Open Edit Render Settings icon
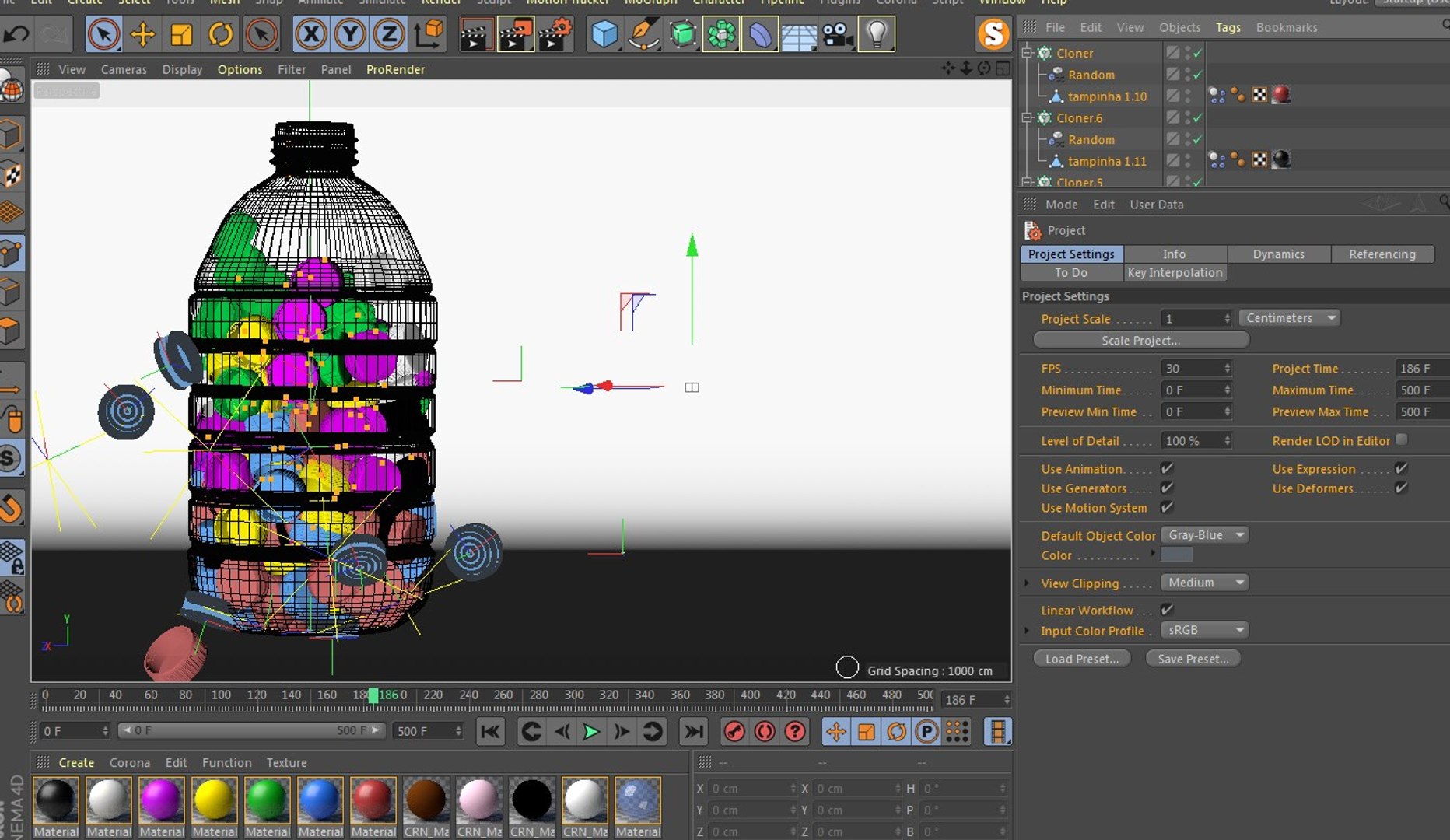This screenshot has height=840, width=1450. click(x=555, y=34)
